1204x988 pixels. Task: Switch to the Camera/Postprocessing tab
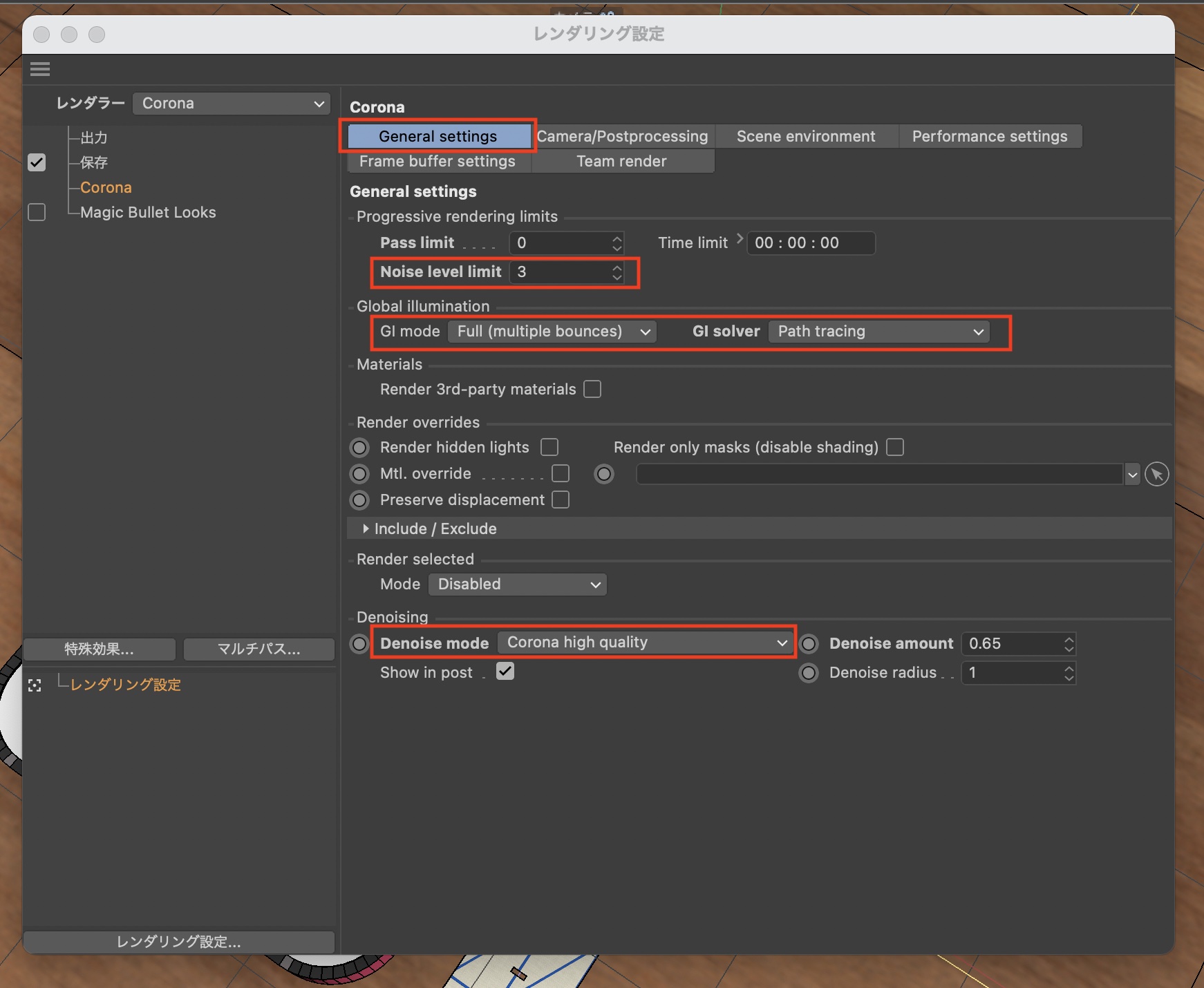coord(622,137)
